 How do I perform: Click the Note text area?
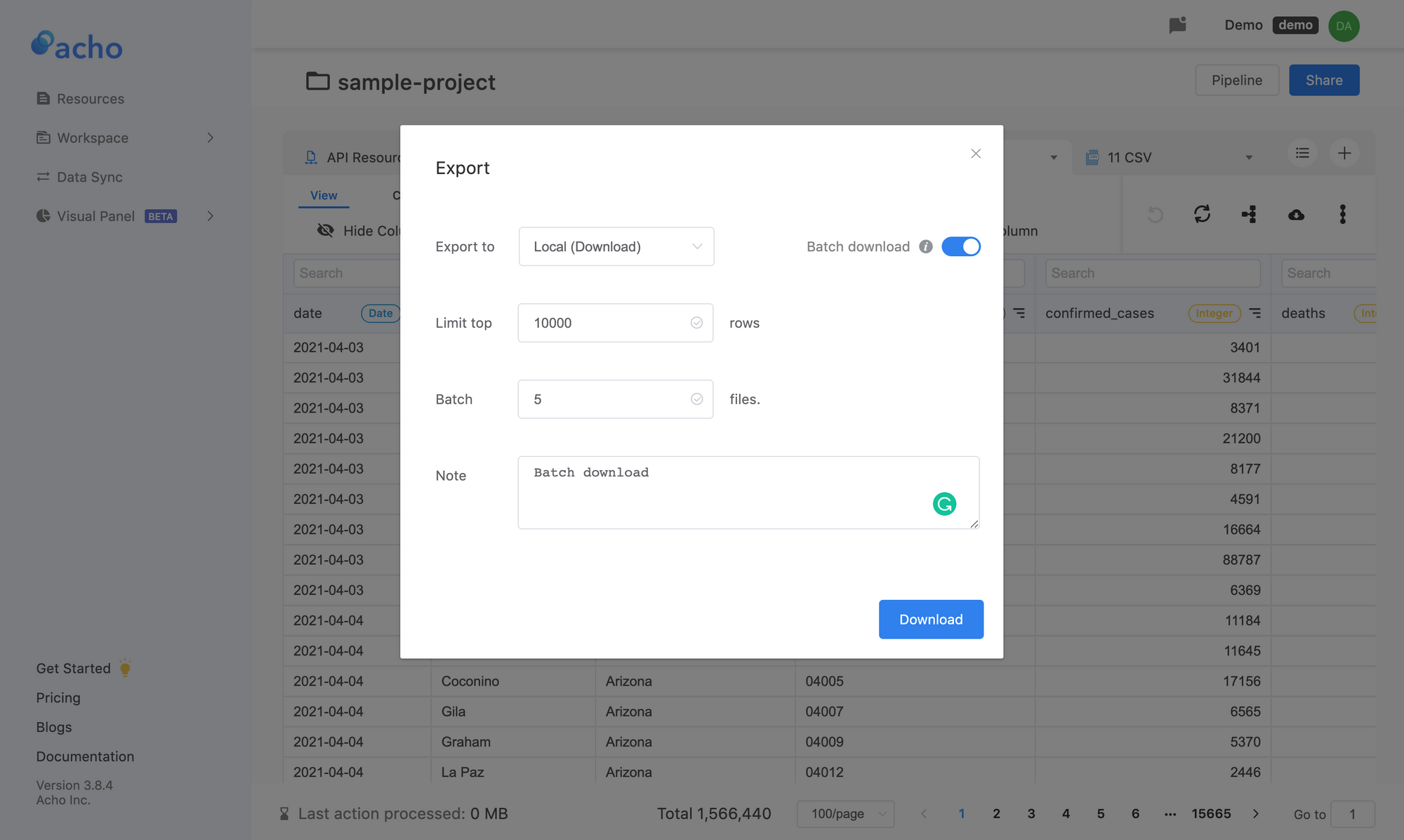[748, 493]
